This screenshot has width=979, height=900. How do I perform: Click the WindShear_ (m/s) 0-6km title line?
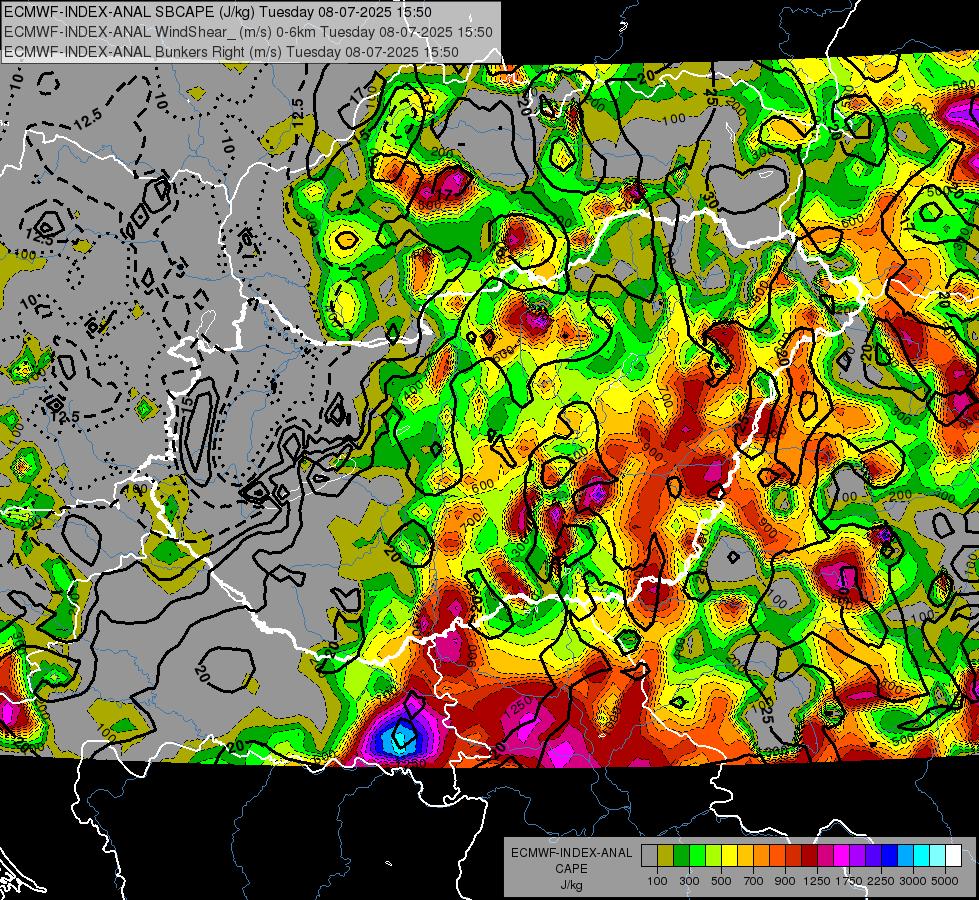[248, 32]
